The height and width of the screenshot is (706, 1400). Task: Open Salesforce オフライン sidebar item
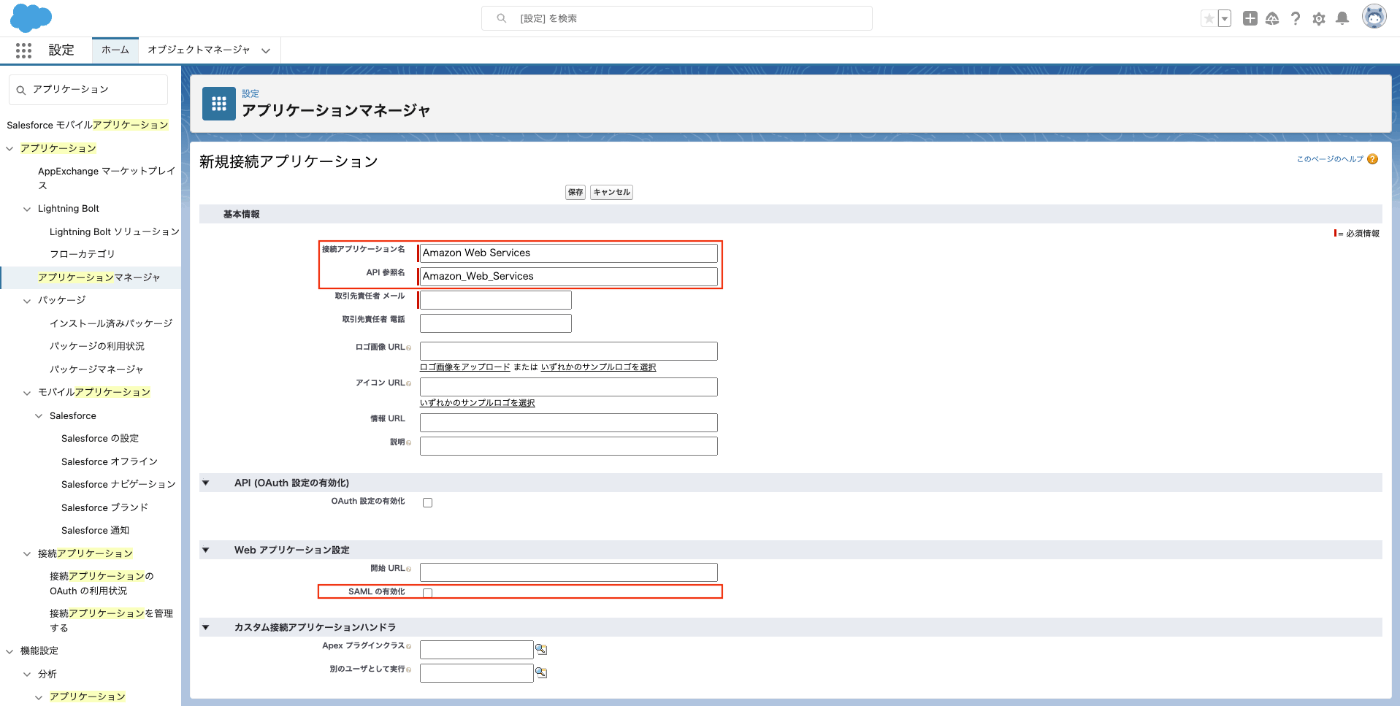(109, 461)
